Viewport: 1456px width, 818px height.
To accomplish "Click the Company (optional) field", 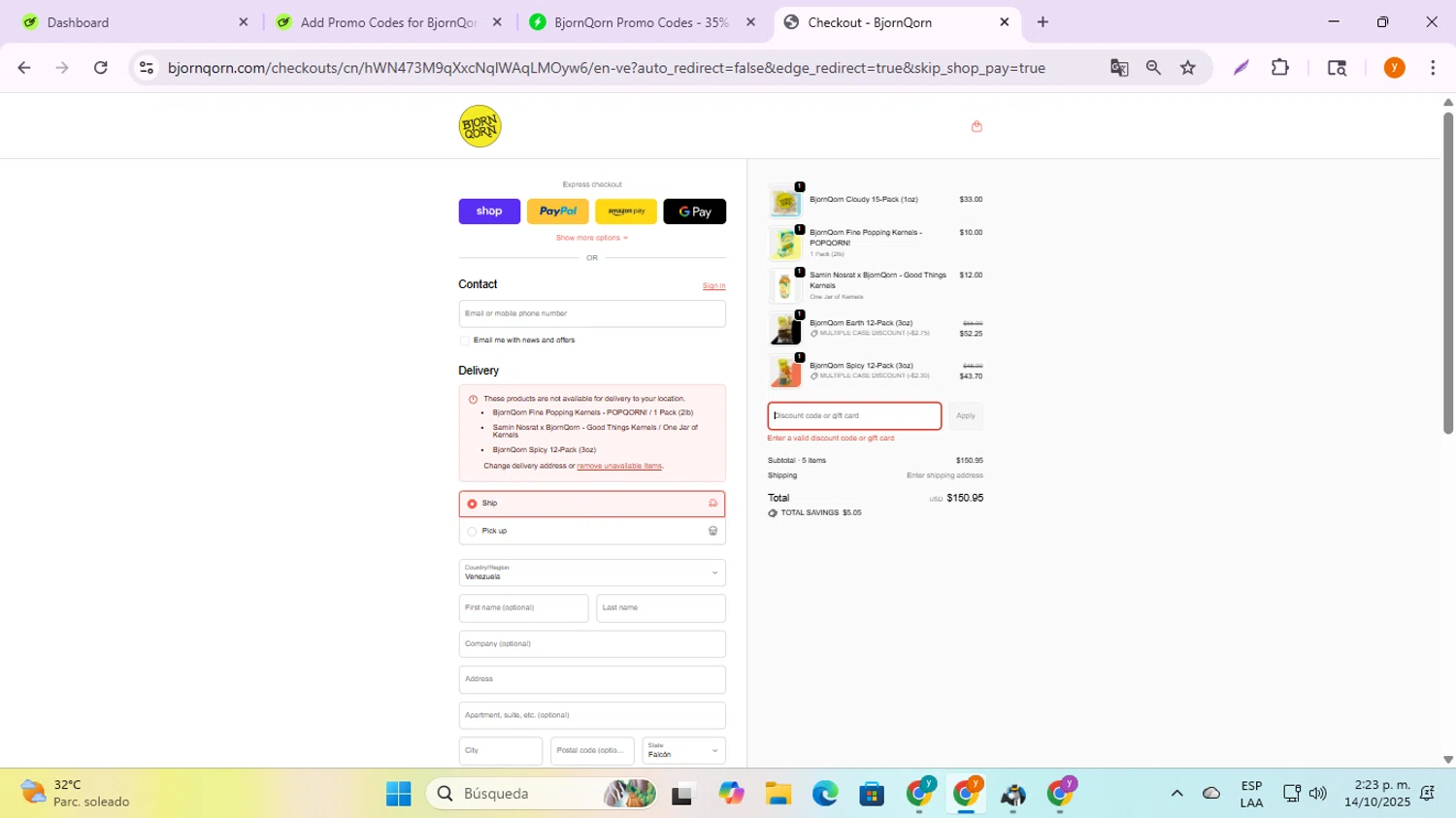I will tap(592, 643).
